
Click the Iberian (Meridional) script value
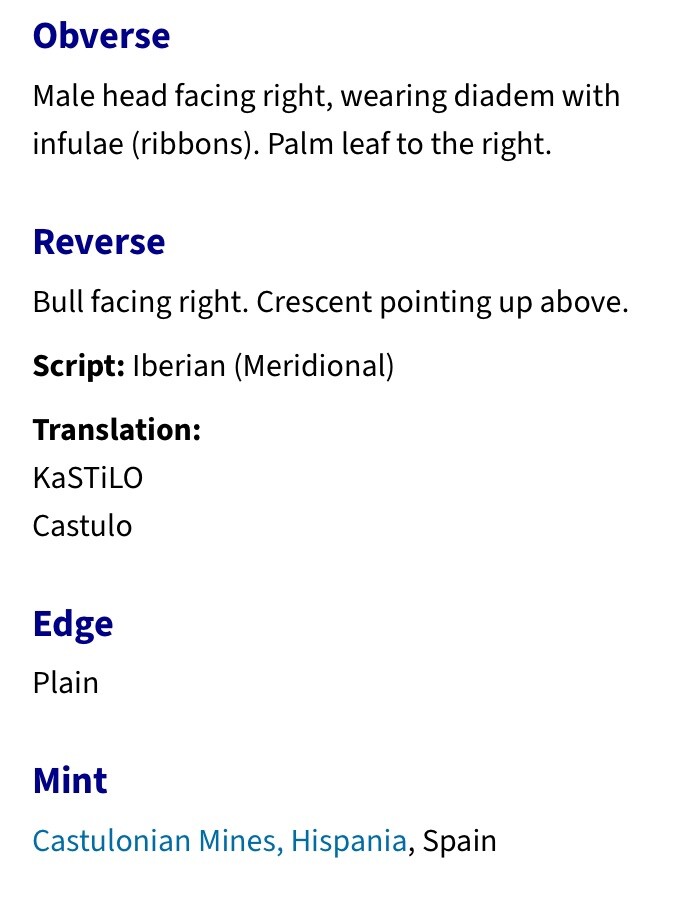[263, 366]
